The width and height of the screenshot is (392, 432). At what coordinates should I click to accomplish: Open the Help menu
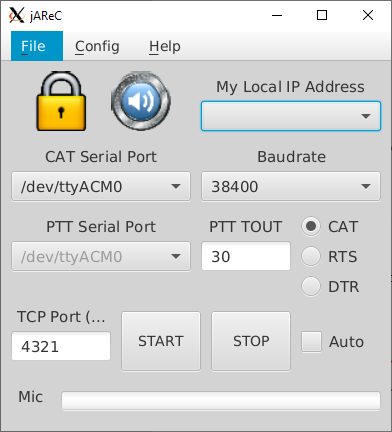[165, 46]
